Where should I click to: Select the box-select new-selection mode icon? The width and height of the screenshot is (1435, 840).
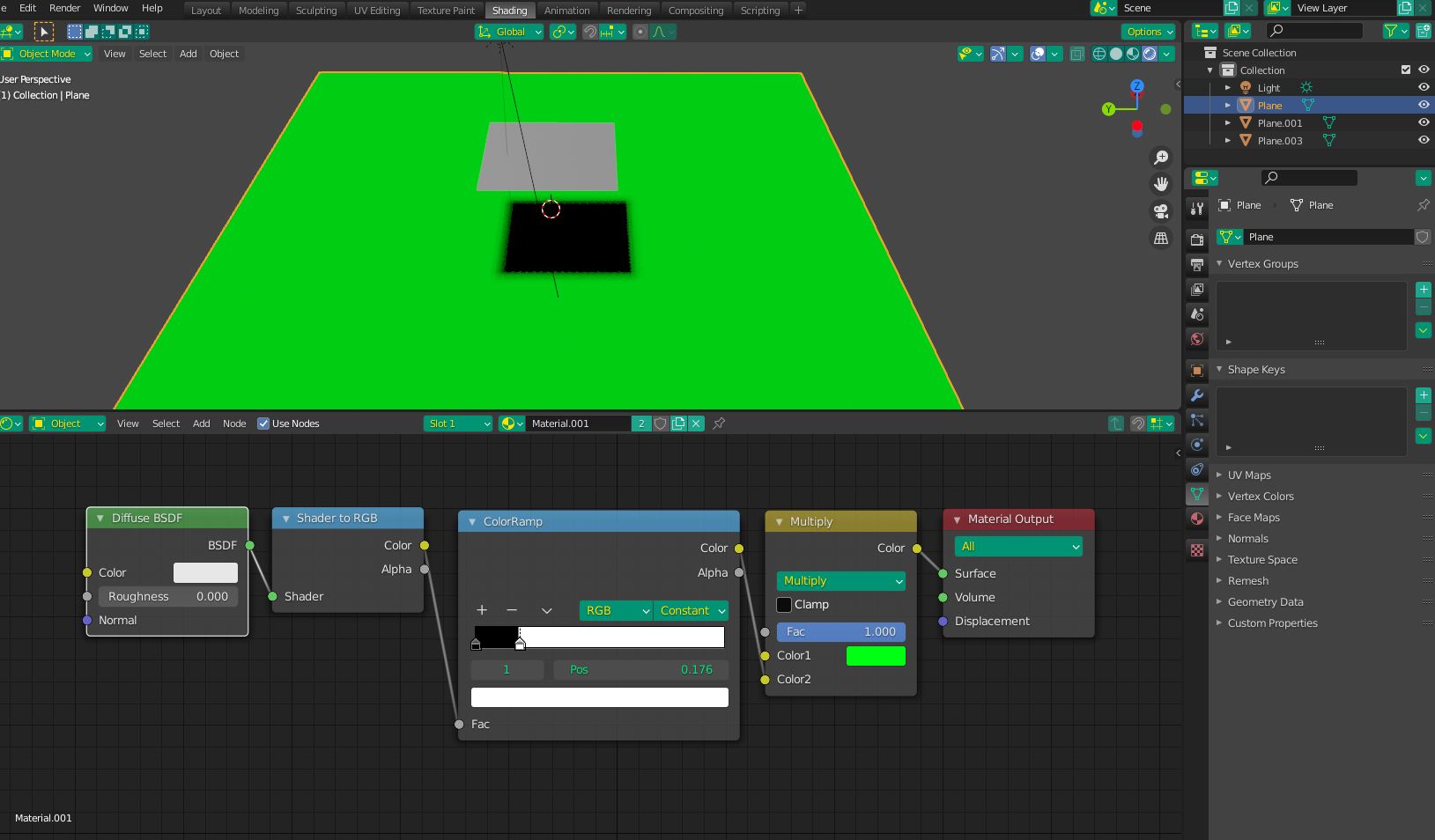[x=75, y=32]
